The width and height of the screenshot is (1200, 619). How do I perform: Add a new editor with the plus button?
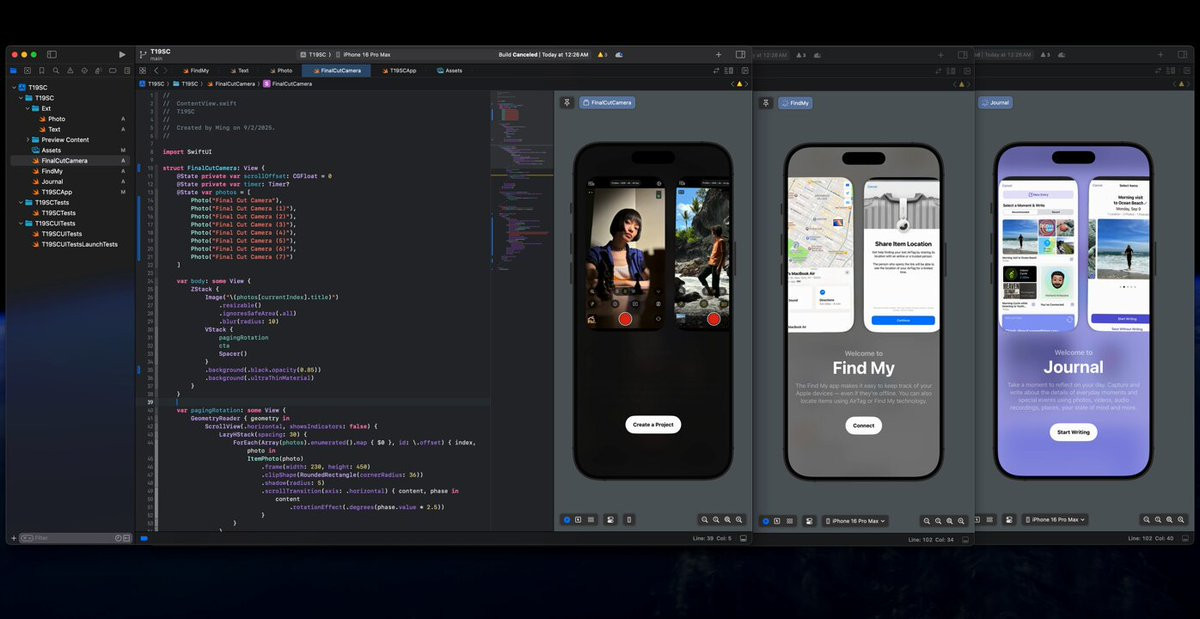pyautogui.click(x=718, y=54)
